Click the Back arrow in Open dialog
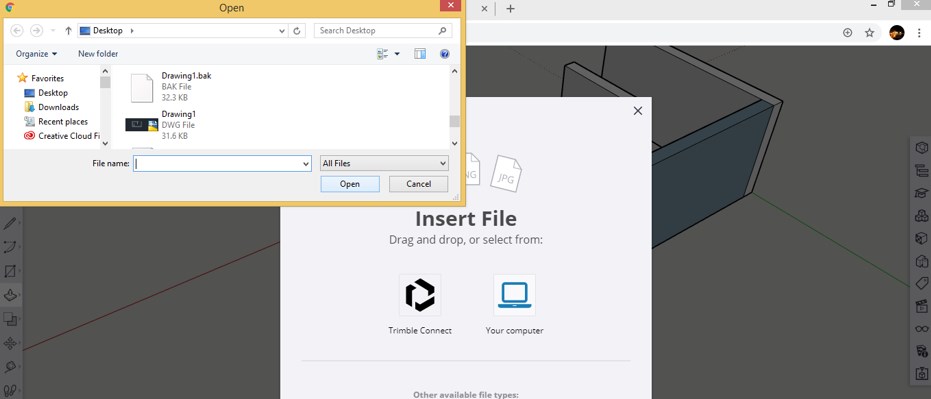The image size is (931, 399). click(x=17, y=30)
